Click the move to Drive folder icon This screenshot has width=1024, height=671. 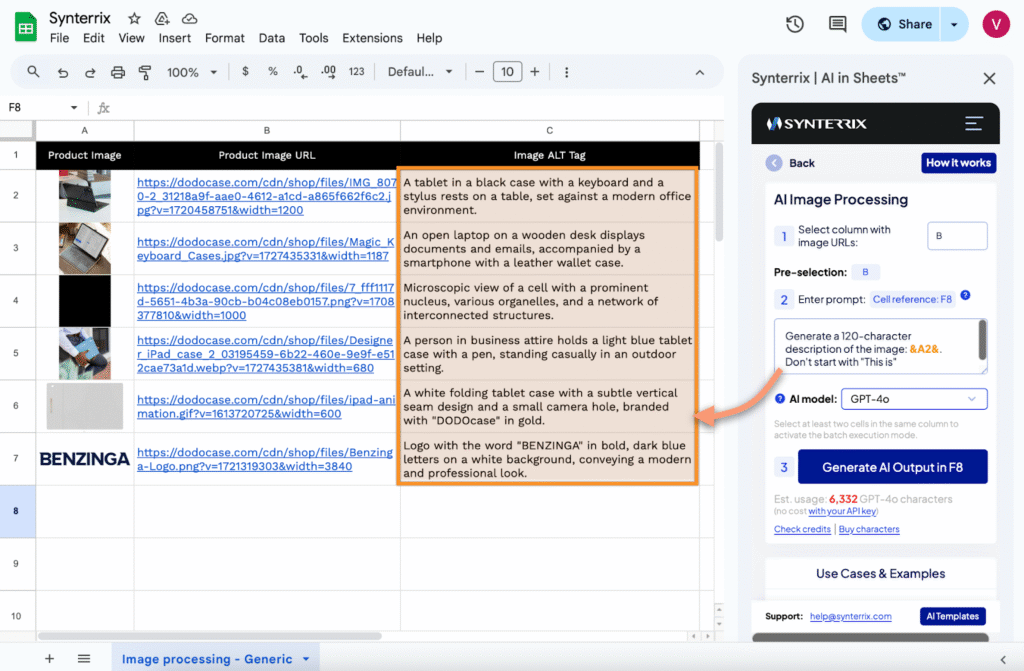coord(162,18)
